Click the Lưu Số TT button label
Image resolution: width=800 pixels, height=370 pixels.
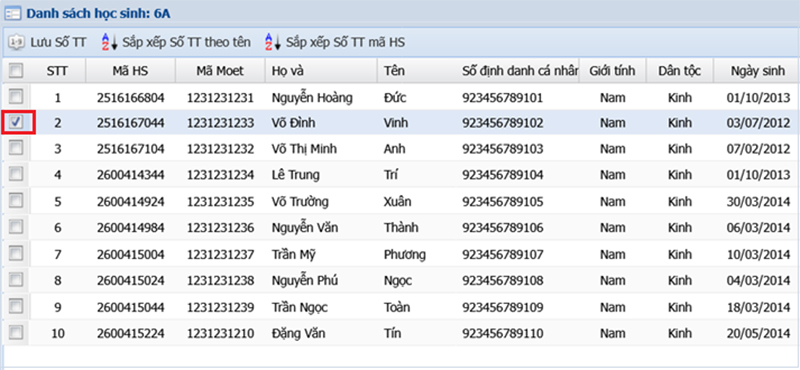[x=58, y=42]
